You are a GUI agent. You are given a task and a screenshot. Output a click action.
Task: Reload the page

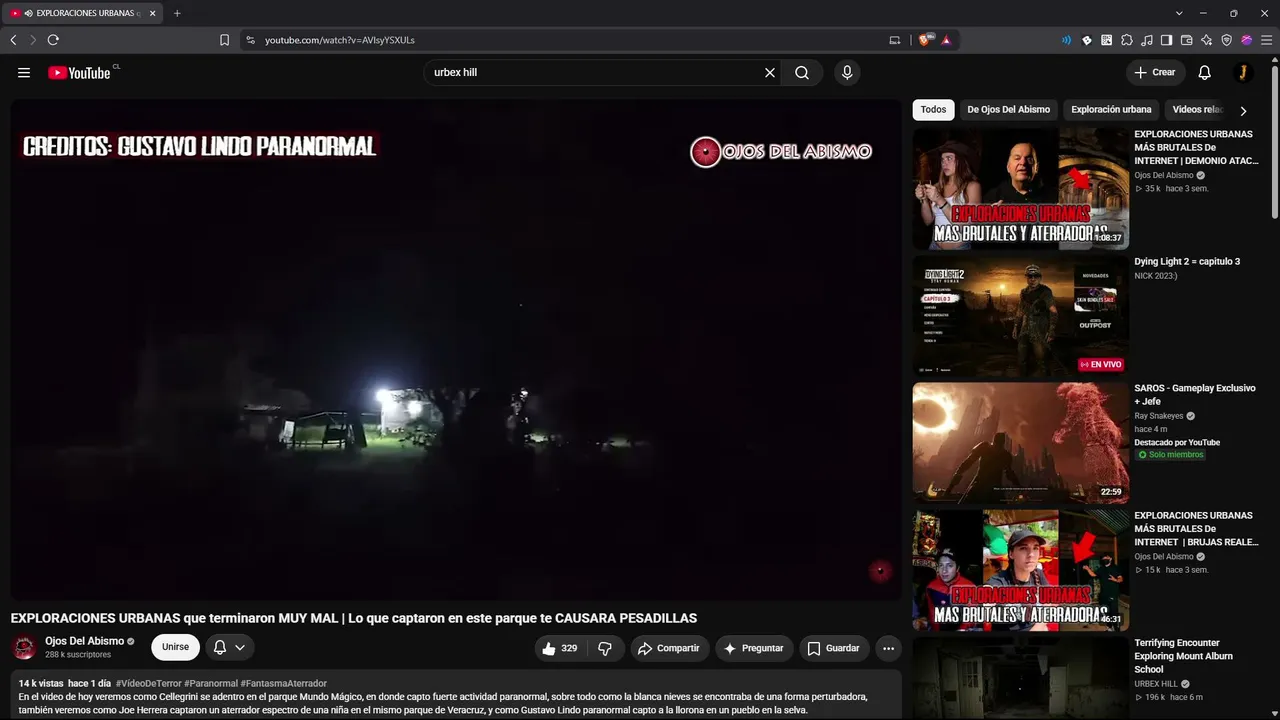point(53,40)
